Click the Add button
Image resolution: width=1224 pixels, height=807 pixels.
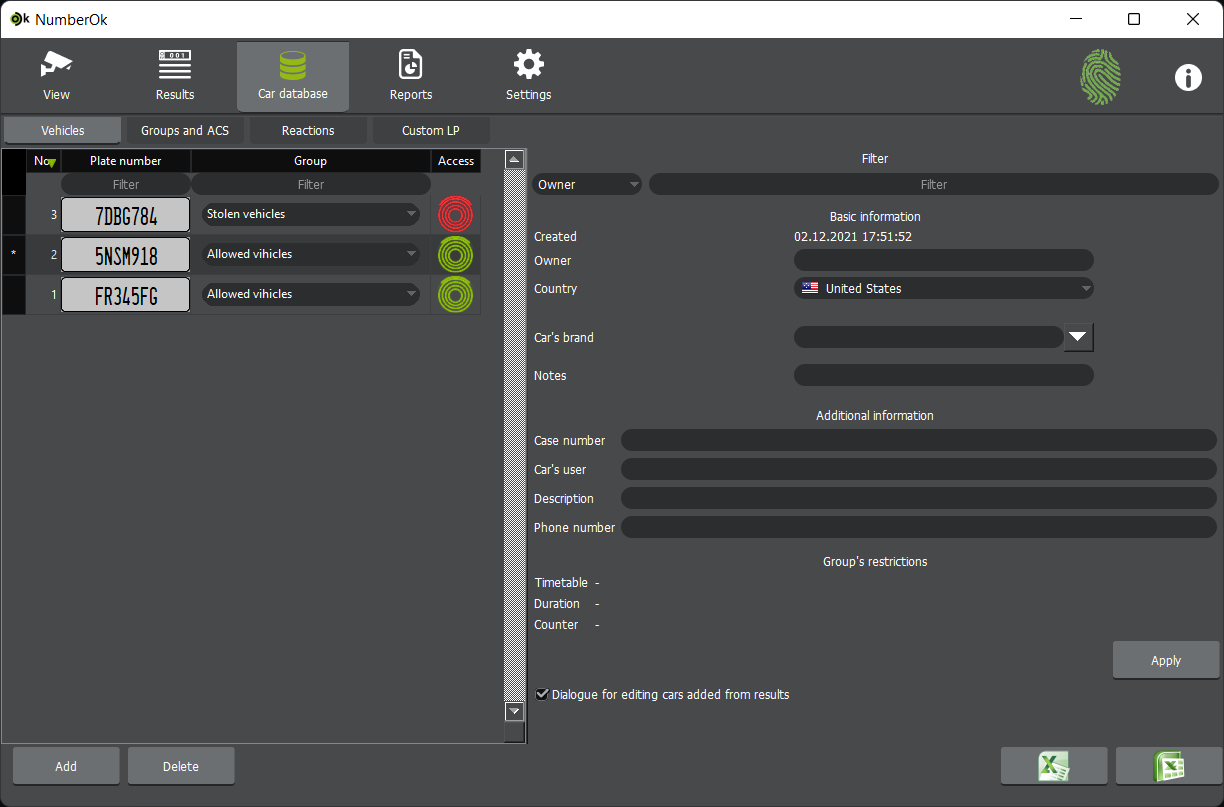[66, 766]
